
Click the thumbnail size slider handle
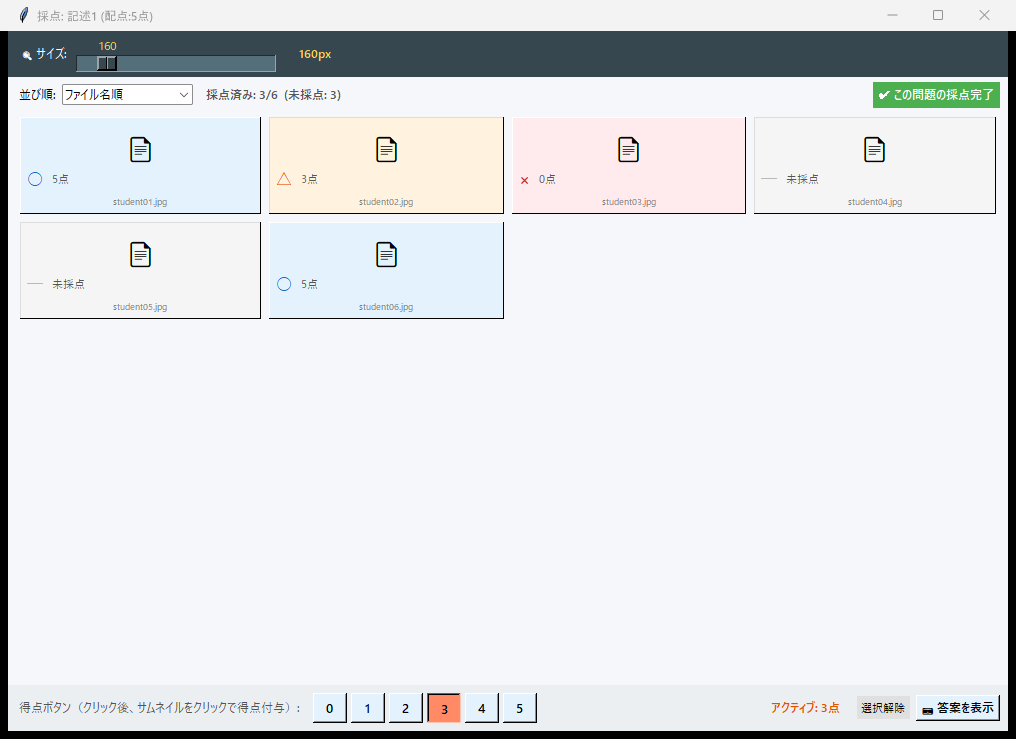point(107,64)
